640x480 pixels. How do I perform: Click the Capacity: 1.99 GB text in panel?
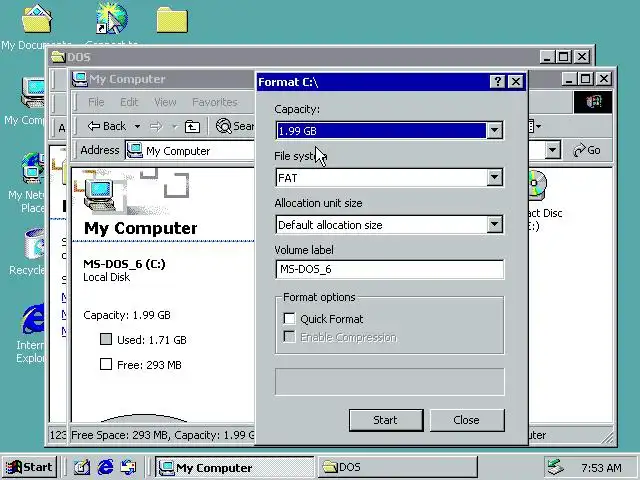pyautogui.click(x=127, y=315)
